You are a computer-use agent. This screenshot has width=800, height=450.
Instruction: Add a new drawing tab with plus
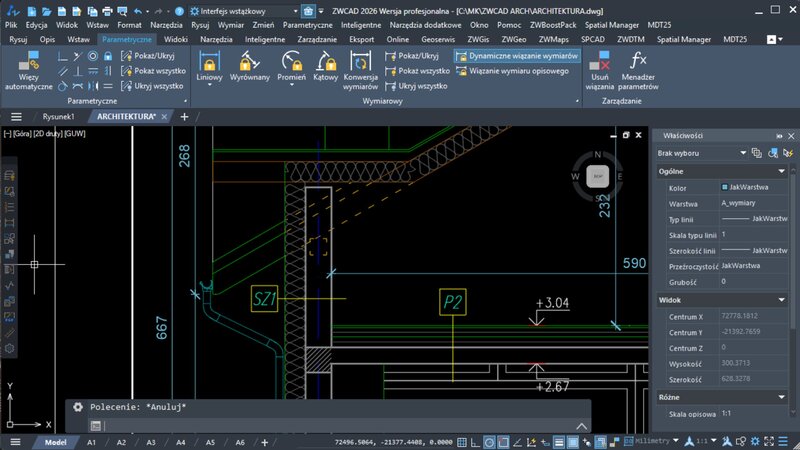coord(184,117)
